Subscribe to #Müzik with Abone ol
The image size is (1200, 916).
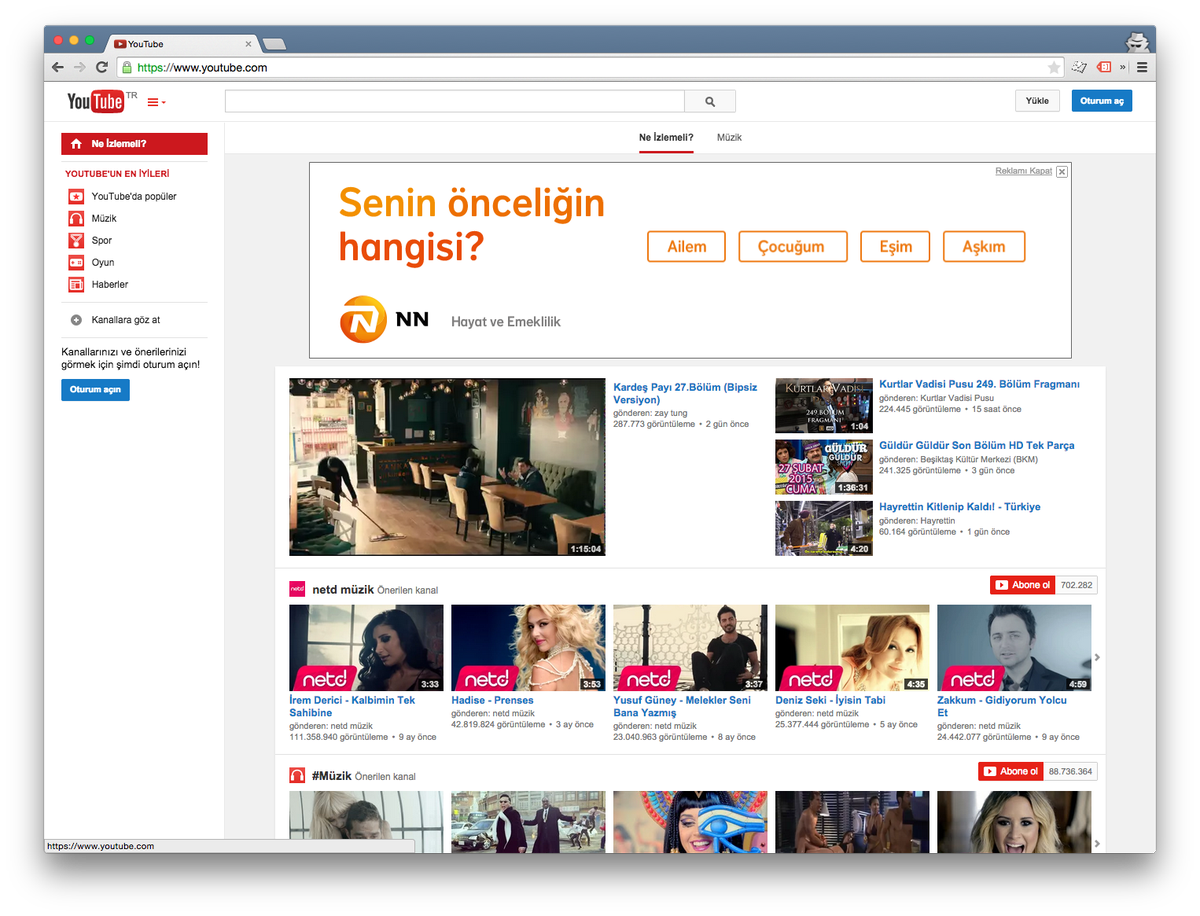click(x=1010, y=772)
